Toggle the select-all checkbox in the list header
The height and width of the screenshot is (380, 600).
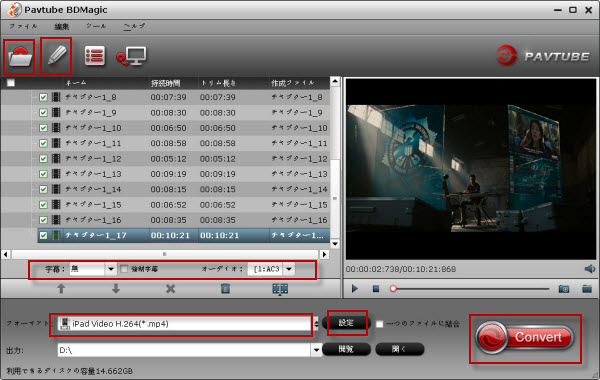coord(11,83)
